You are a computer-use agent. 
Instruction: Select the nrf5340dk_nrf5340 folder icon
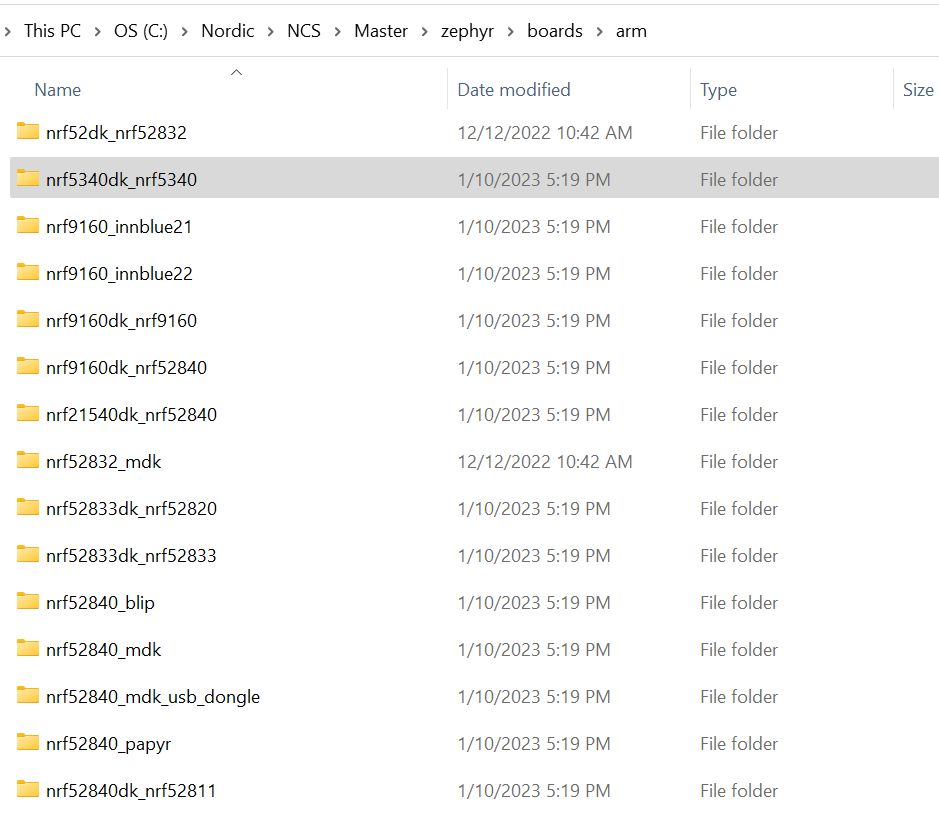coord(28,179)
